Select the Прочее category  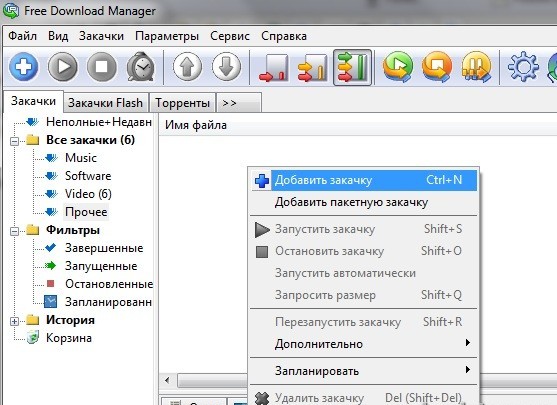[86, 212]
